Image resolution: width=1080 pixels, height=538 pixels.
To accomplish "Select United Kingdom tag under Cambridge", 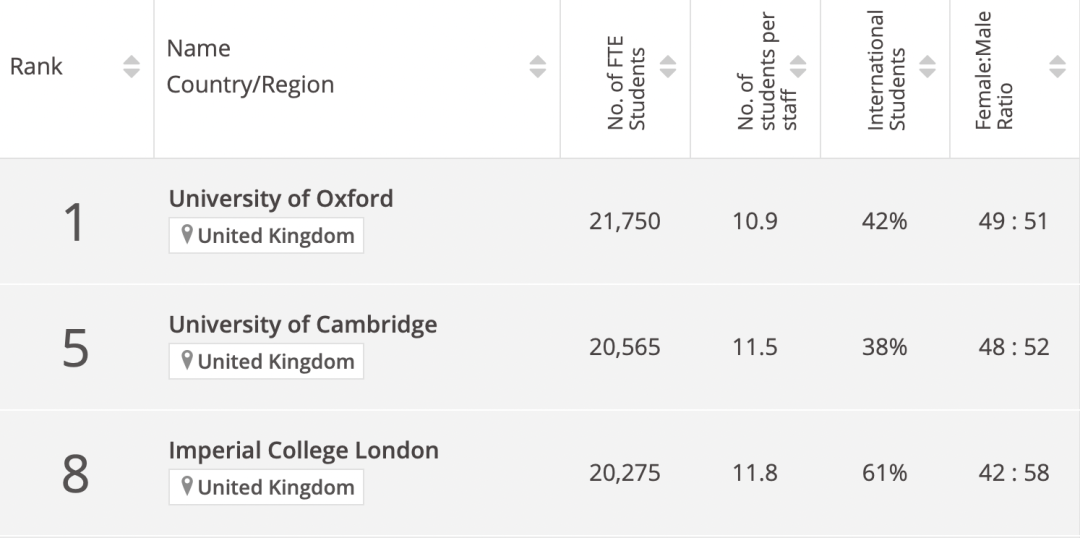I will [x=267, y=361].
